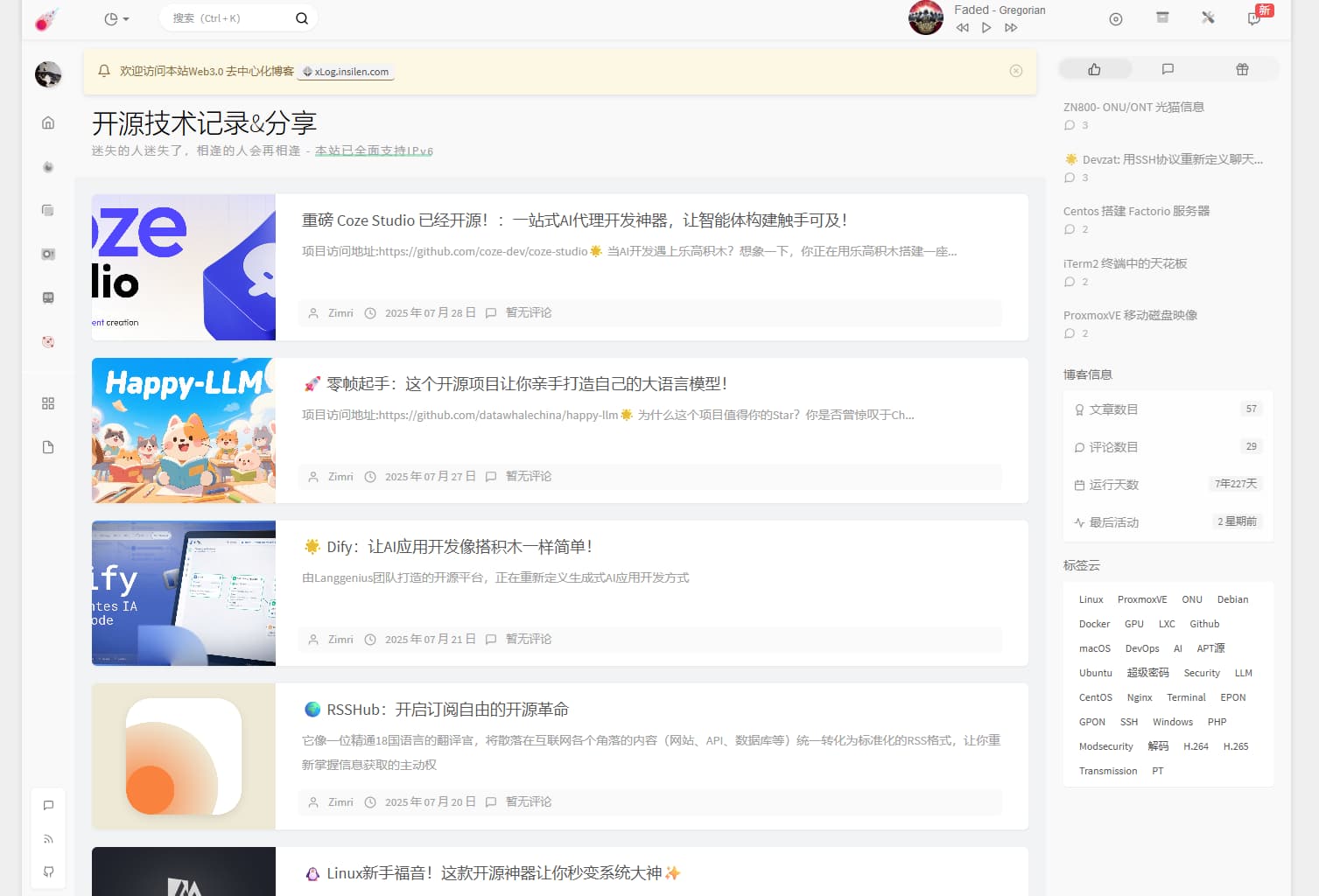This screenshot has width=1319, height=896.
Task: Select the apps grid icon in the sidebar
Action: point(48,402)
